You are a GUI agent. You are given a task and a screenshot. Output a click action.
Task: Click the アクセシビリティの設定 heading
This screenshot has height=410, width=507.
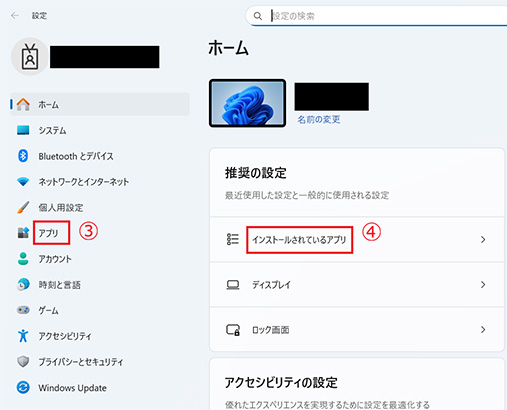click(281, 382)
